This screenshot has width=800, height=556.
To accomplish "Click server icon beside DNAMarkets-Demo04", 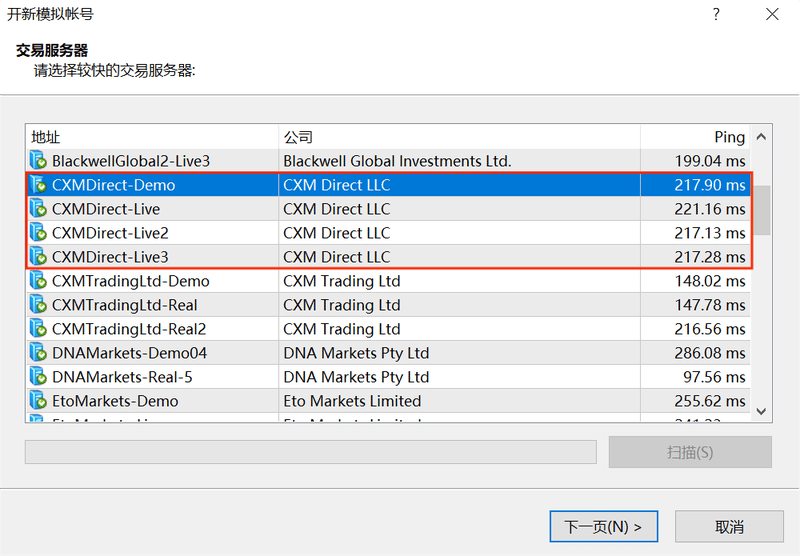I will point(38,352).
